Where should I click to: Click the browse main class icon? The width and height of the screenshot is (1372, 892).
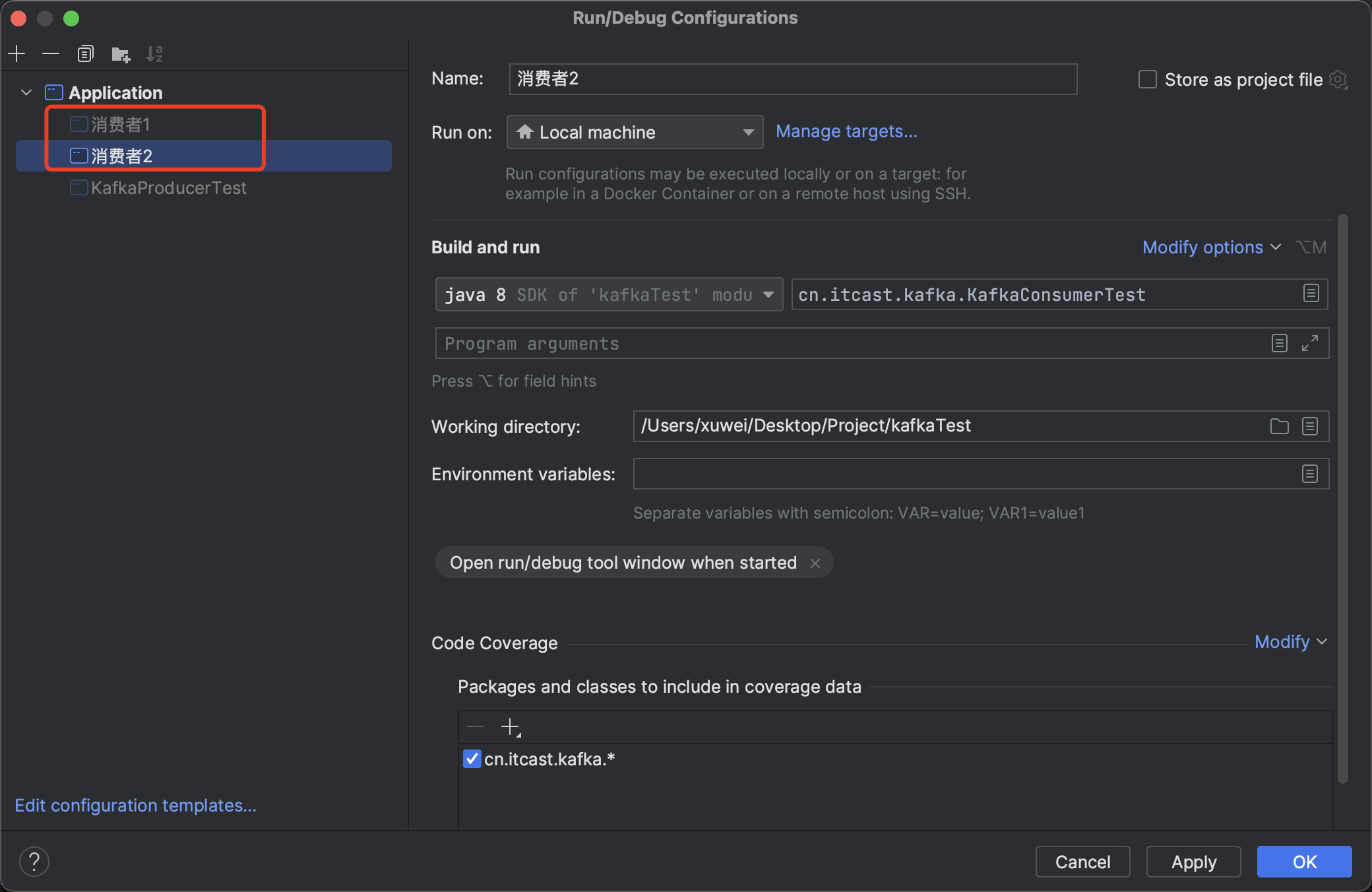[1311, 294]
